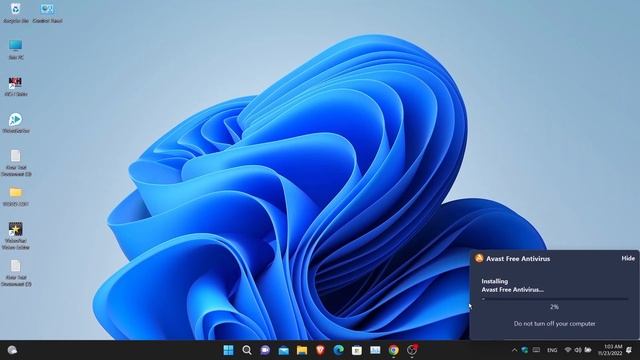Select the VideoPad Video Editor desktop shortcut
The width and height of the screenshot is (640, 360).
pos(16,236)
